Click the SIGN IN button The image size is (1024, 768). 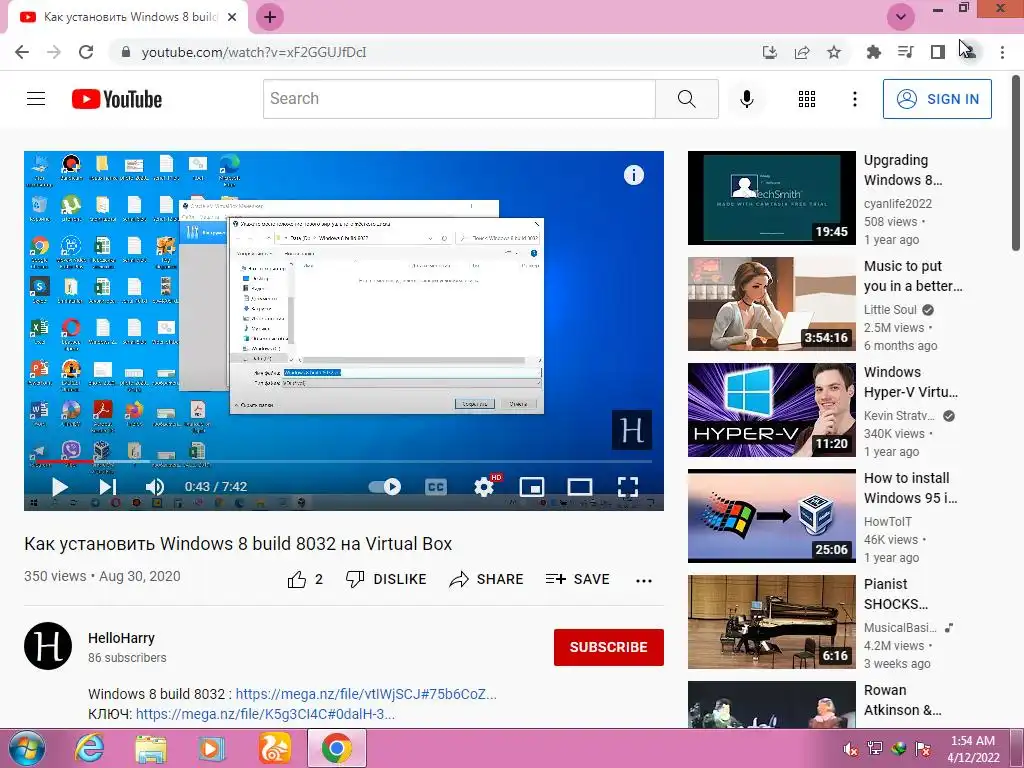tap(937, 99)
